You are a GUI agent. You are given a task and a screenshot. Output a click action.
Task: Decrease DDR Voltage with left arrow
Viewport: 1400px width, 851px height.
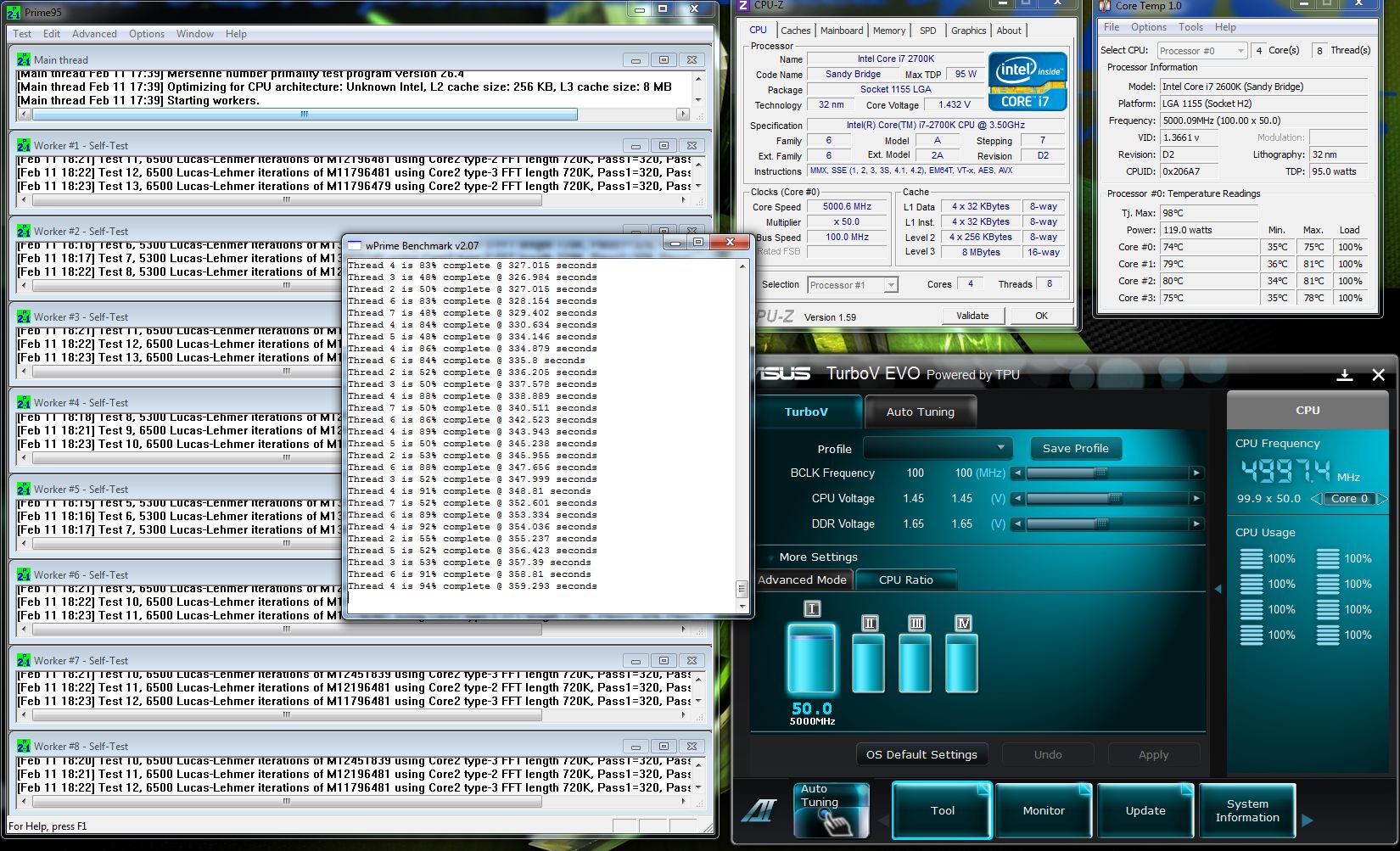click(x=1017, y=524)
